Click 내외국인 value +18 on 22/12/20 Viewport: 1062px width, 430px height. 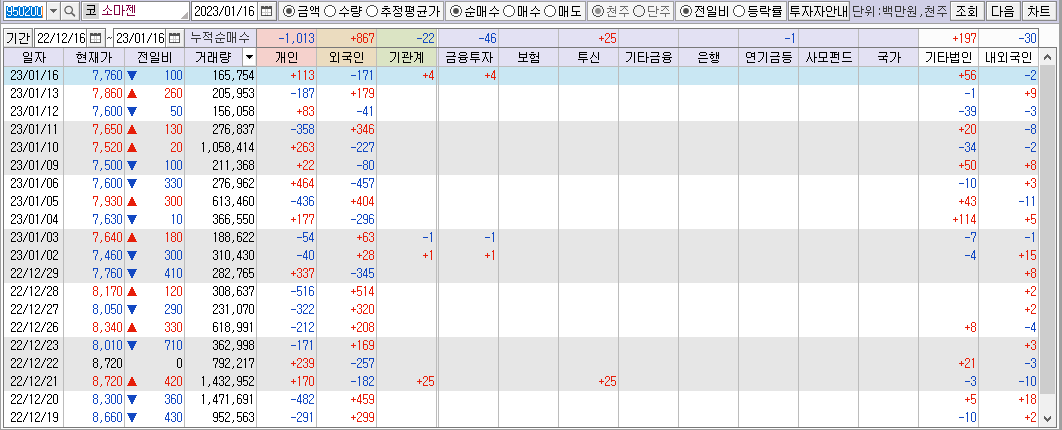coord(1008,400)
